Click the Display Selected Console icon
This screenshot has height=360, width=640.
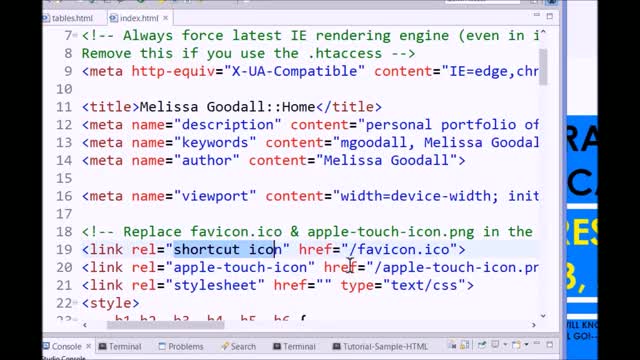coord(495,345)
